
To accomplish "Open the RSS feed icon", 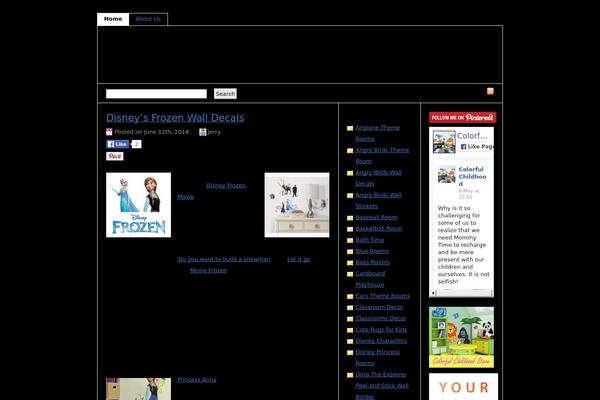I will (x=490, y=91).
